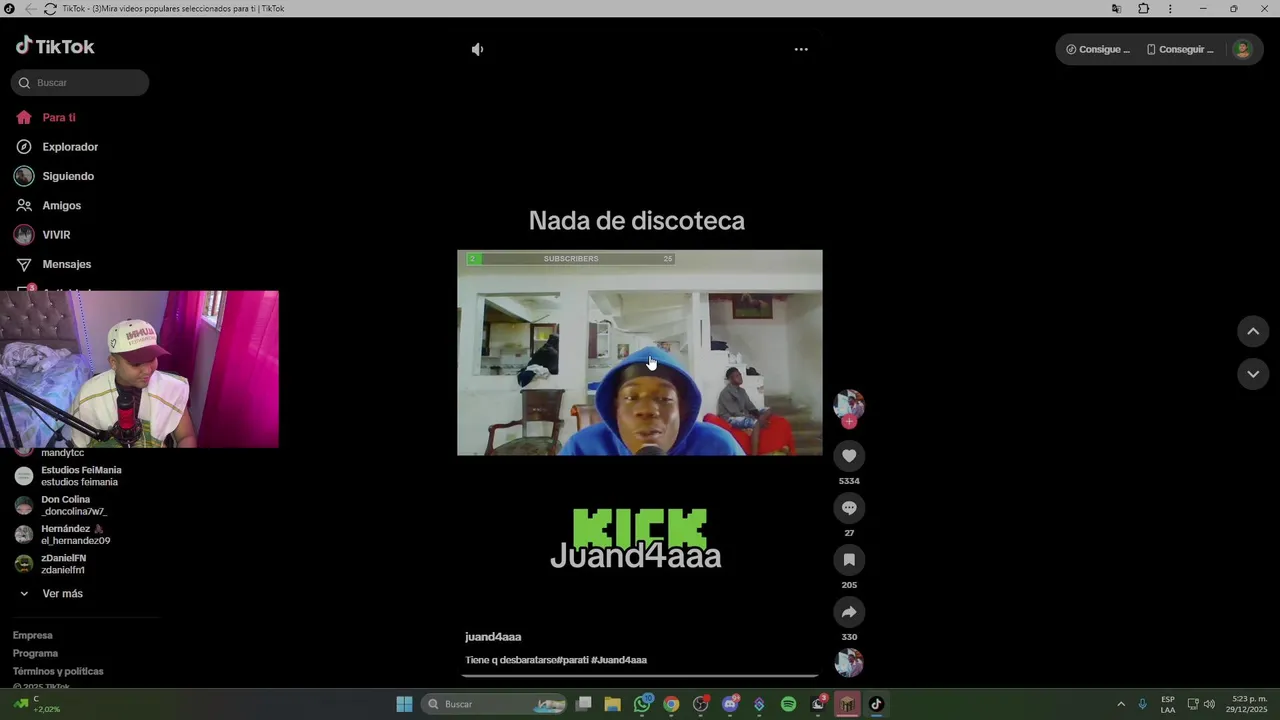Open File Explorer from the taskbar
The height and width of the screenshot is (720, 1280).
click(613, 704)
